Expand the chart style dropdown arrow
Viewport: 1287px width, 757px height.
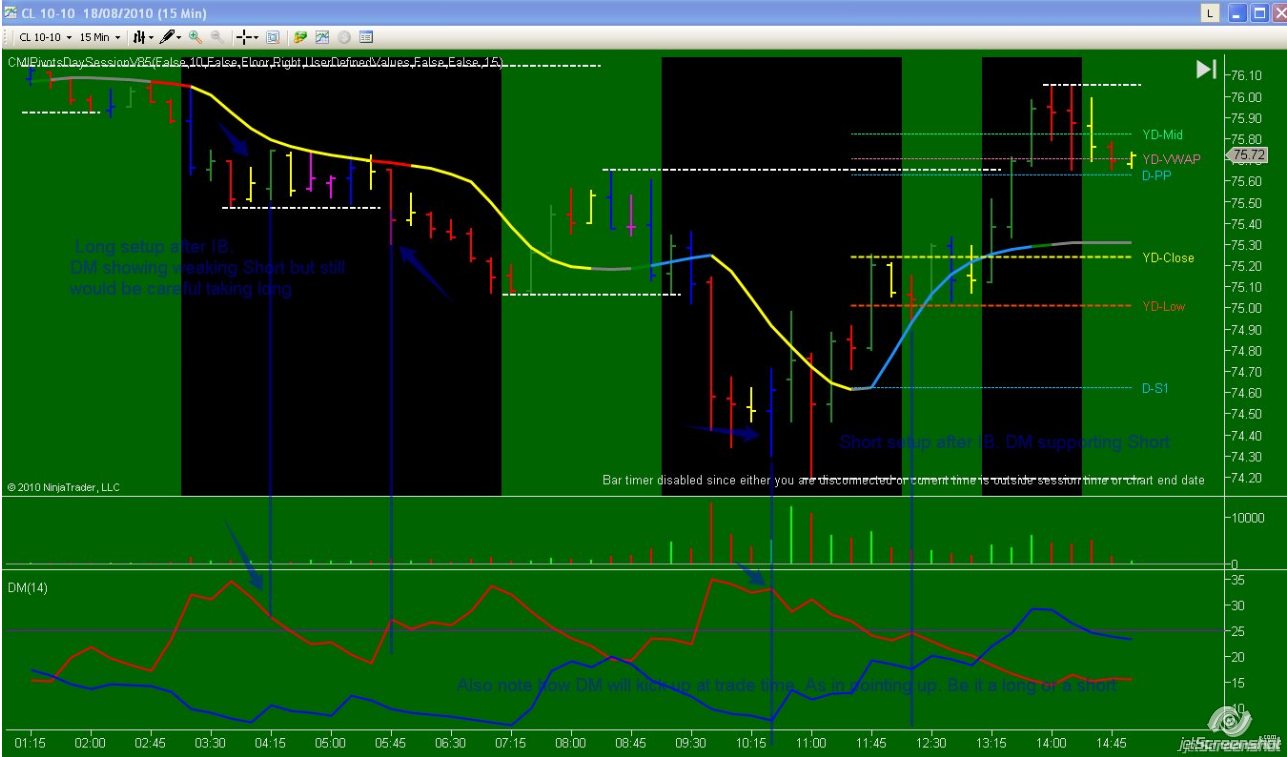[x=150, y=37]
